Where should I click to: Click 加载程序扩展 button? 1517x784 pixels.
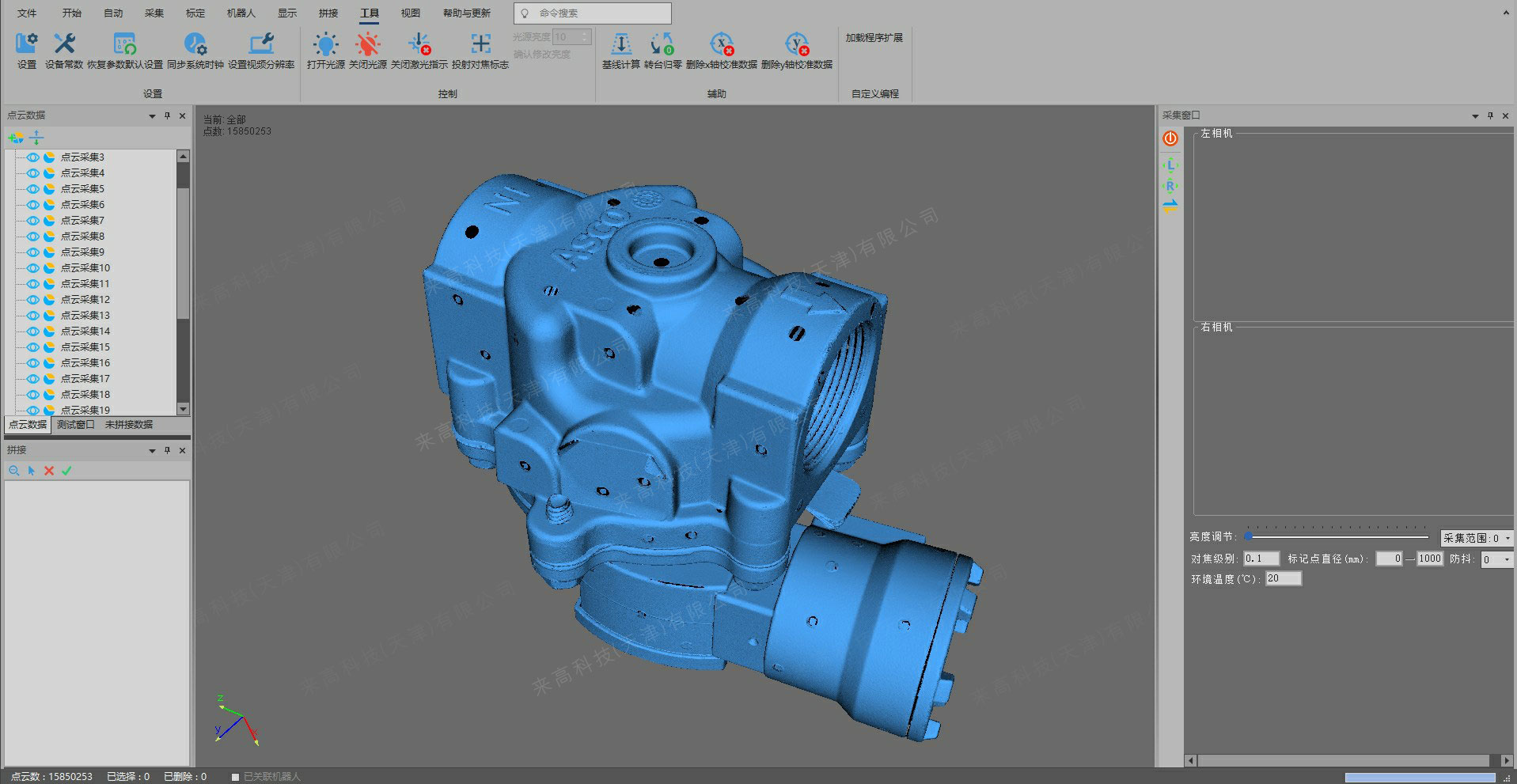click(874, 38)
